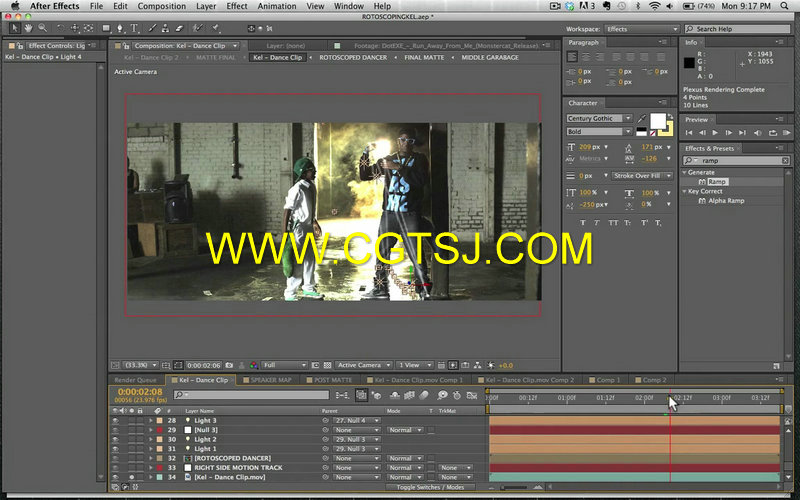The width and height of the screenshot is (800, 500).
Task: Open parent dropdown for Light 3 layer
Action: (357, 420)
